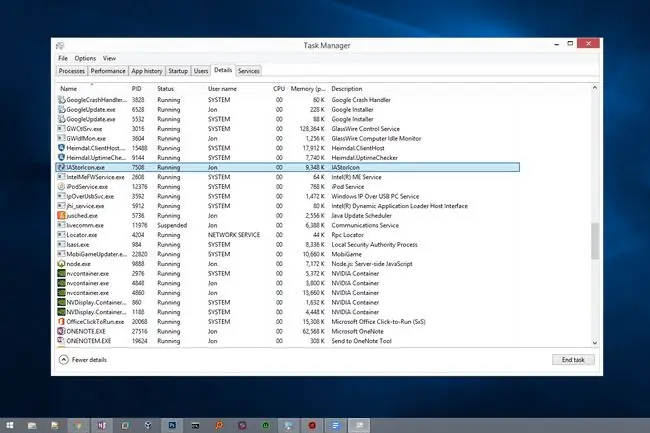Sort by the Status column header
Viewport: 650px width, 433px height.
165,89
